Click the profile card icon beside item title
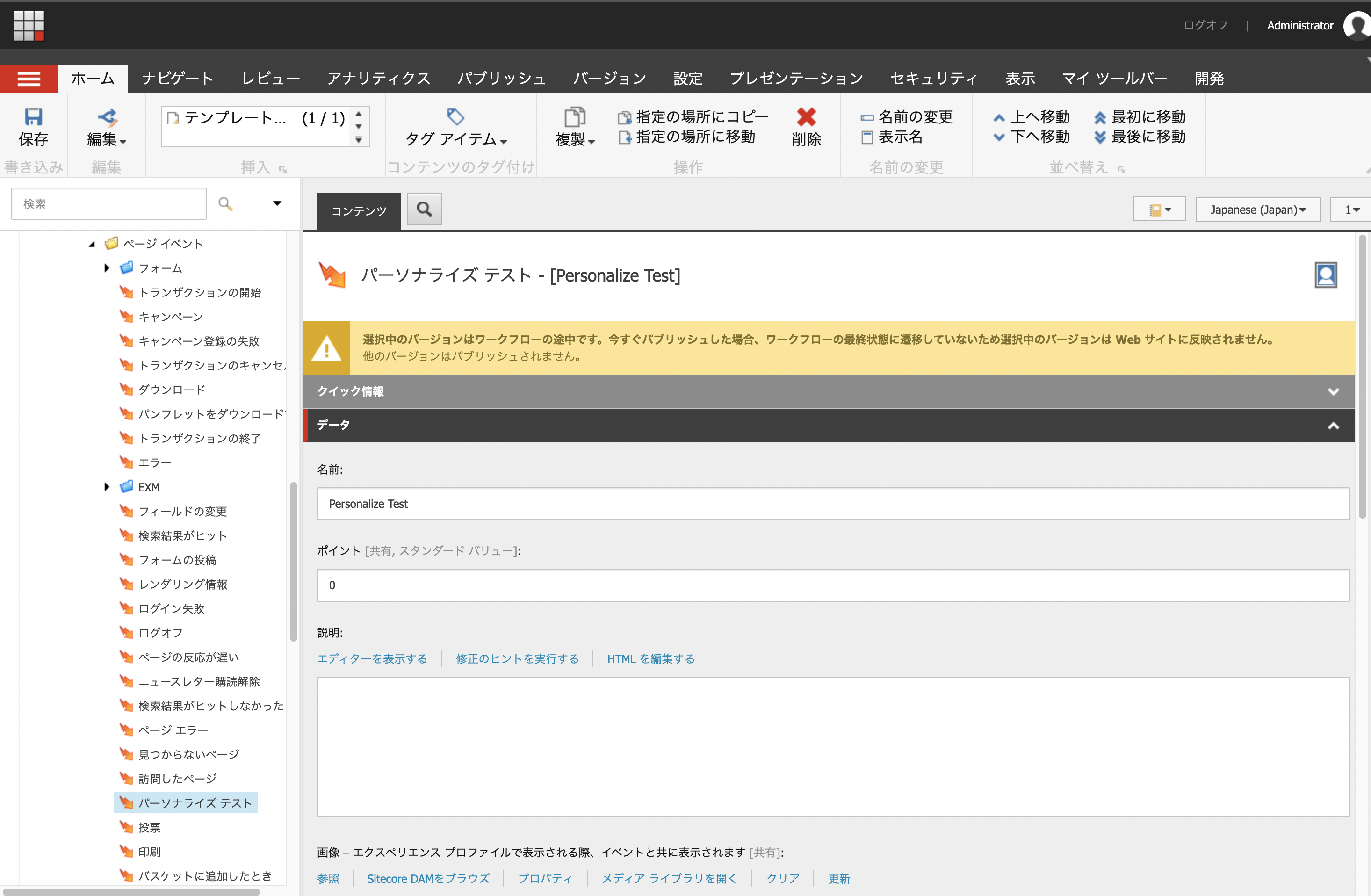 [x=1326, y=275]
